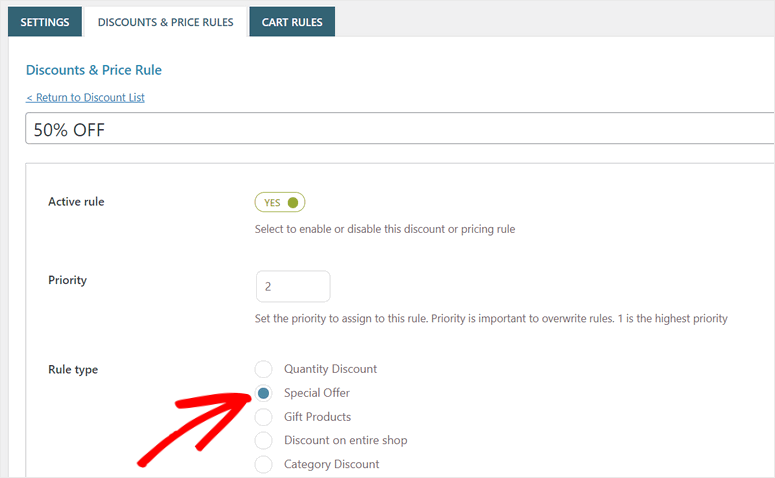Image resolution: width=775 pixels, height=478 pixels.
Task: Pick the Category Discount radio button
Action: click(264, 464)
